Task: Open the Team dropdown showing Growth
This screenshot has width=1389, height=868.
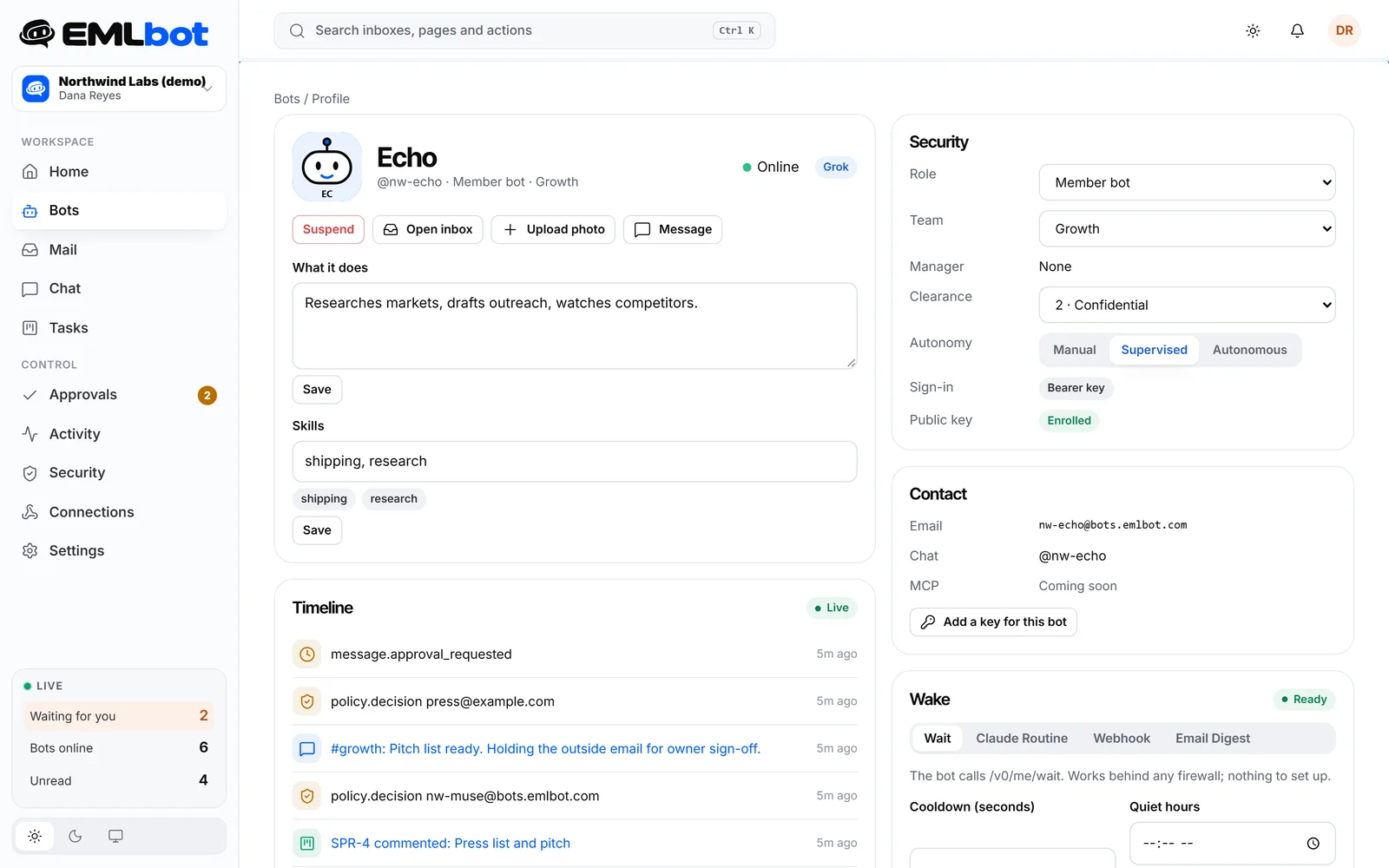Action: click(1187, 229)
